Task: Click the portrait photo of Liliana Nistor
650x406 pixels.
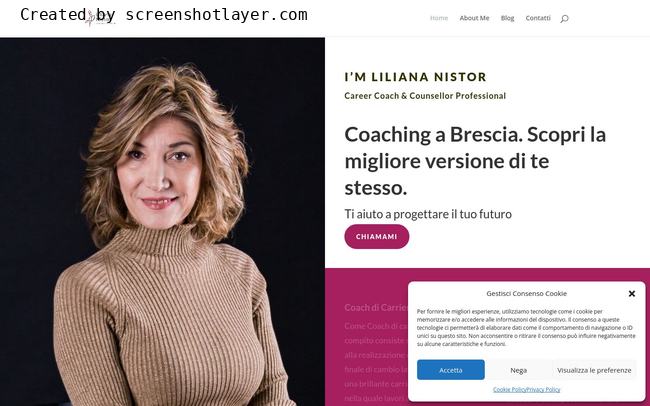Action: [x=162, y=222]
